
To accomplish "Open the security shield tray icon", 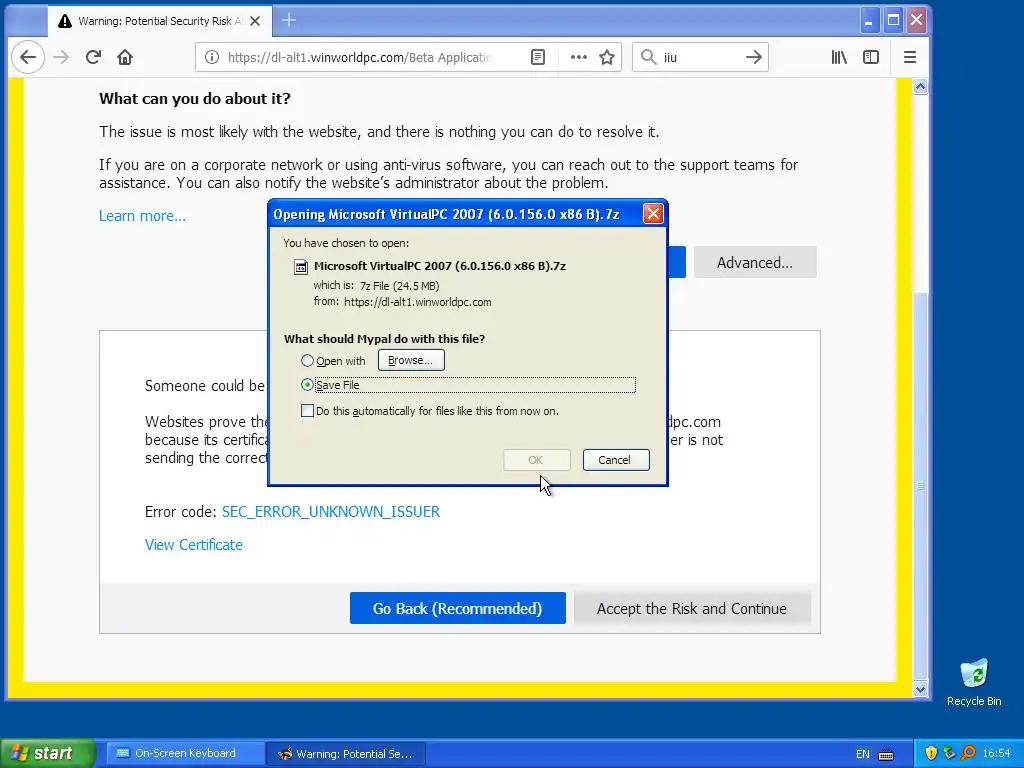I will 931,753.
